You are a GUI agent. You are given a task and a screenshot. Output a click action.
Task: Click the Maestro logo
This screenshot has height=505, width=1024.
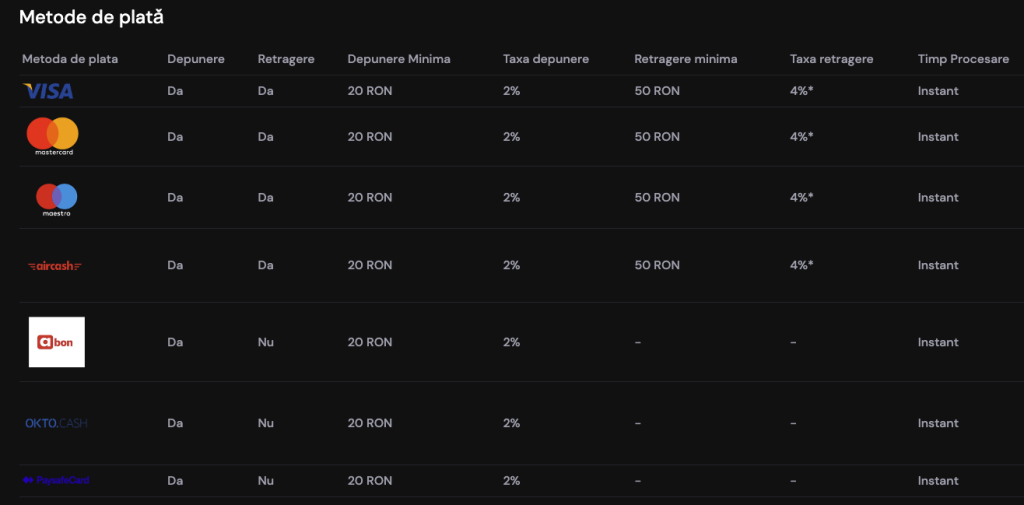click(56, 199)
